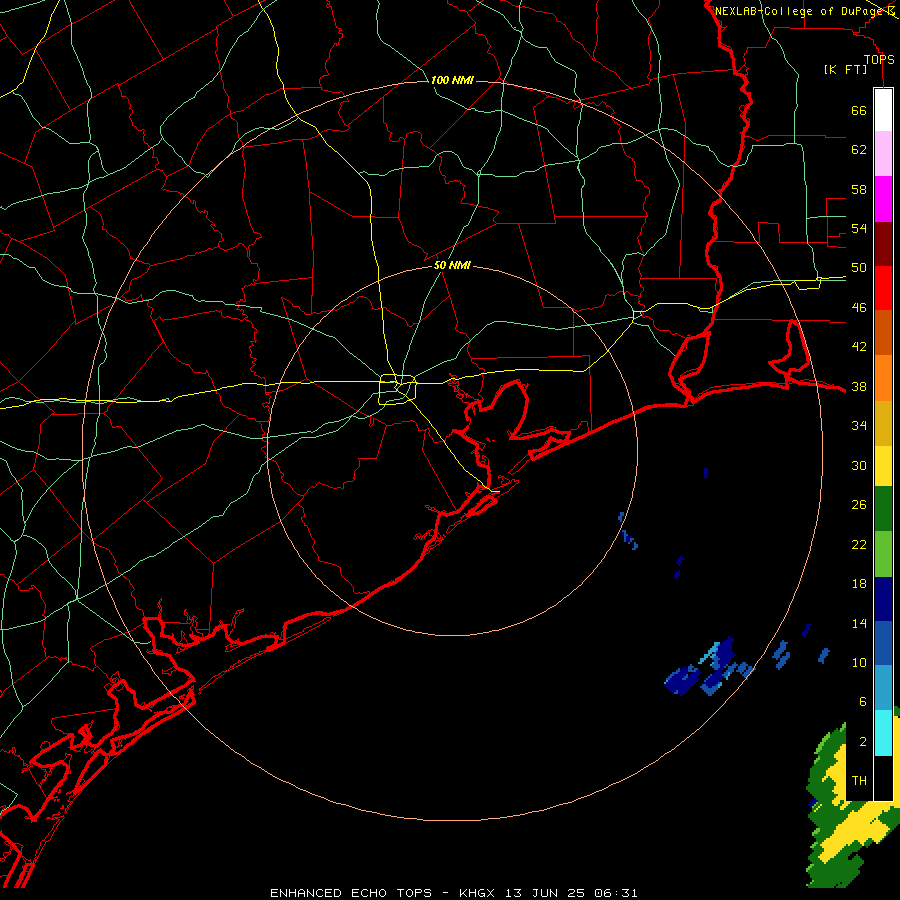The height and width of the screenshot is (900, 900).
Task: Click the "06:31" time in caption
Action: (x=615, y=893)
